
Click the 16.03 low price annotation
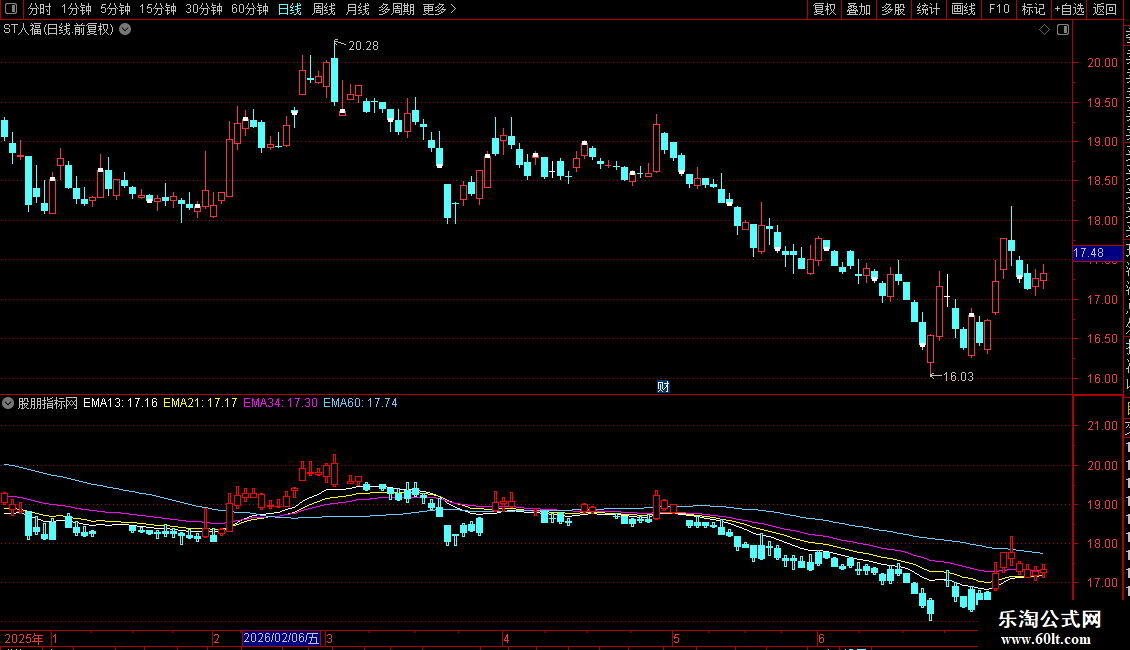point(958,377)
